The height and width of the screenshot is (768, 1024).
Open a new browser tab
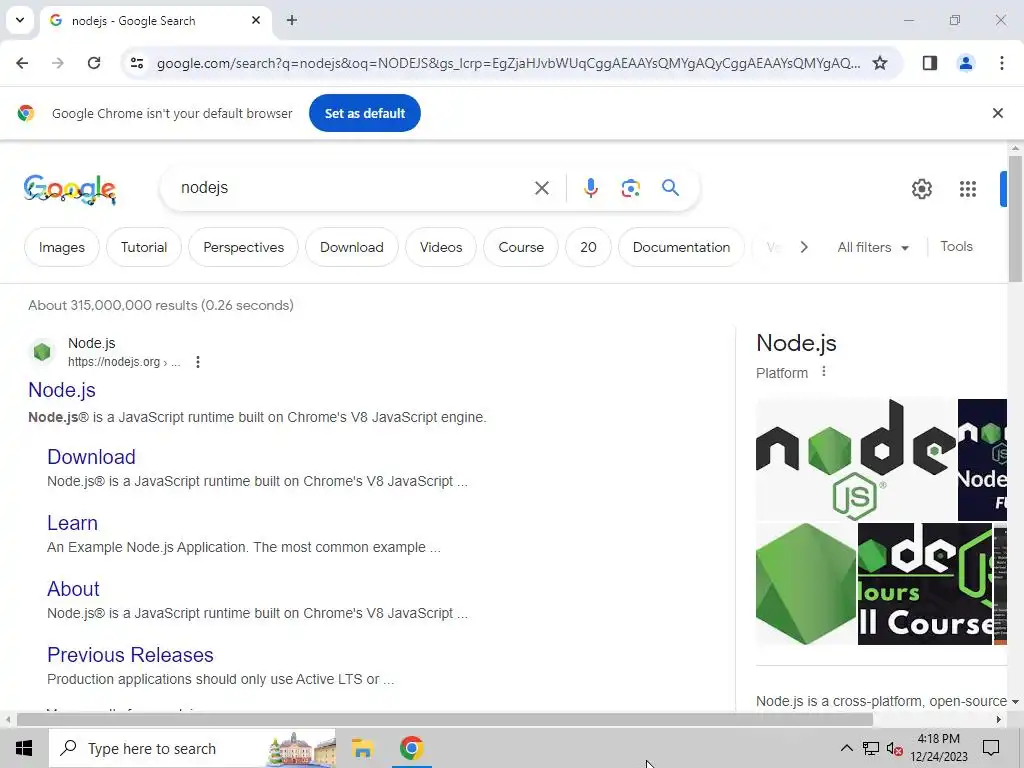pos(292,20)
